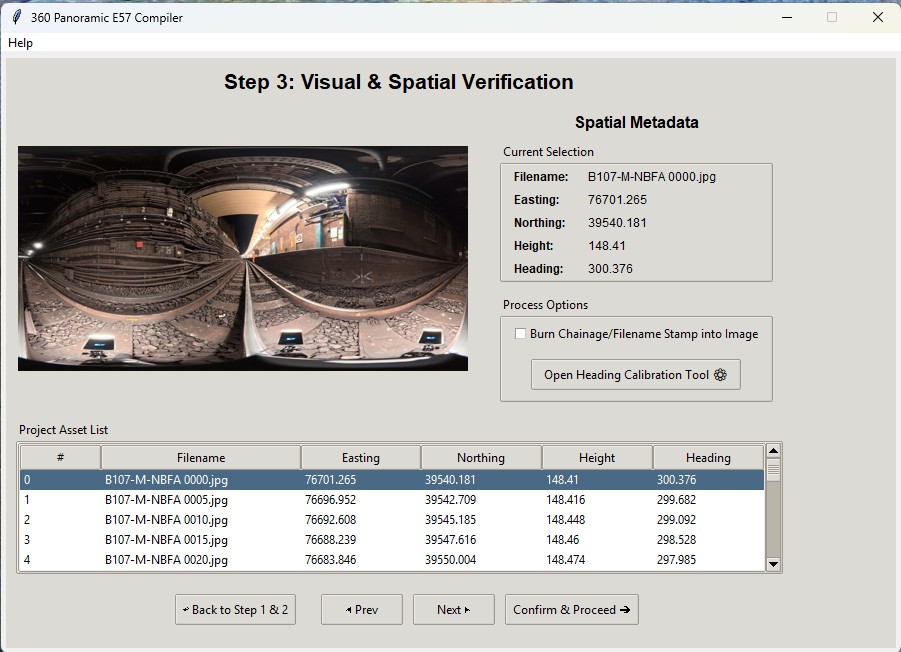This screenshot has height=652, width=901.
Task: Click height cell 148.46
Action: [x=563, y=540]
